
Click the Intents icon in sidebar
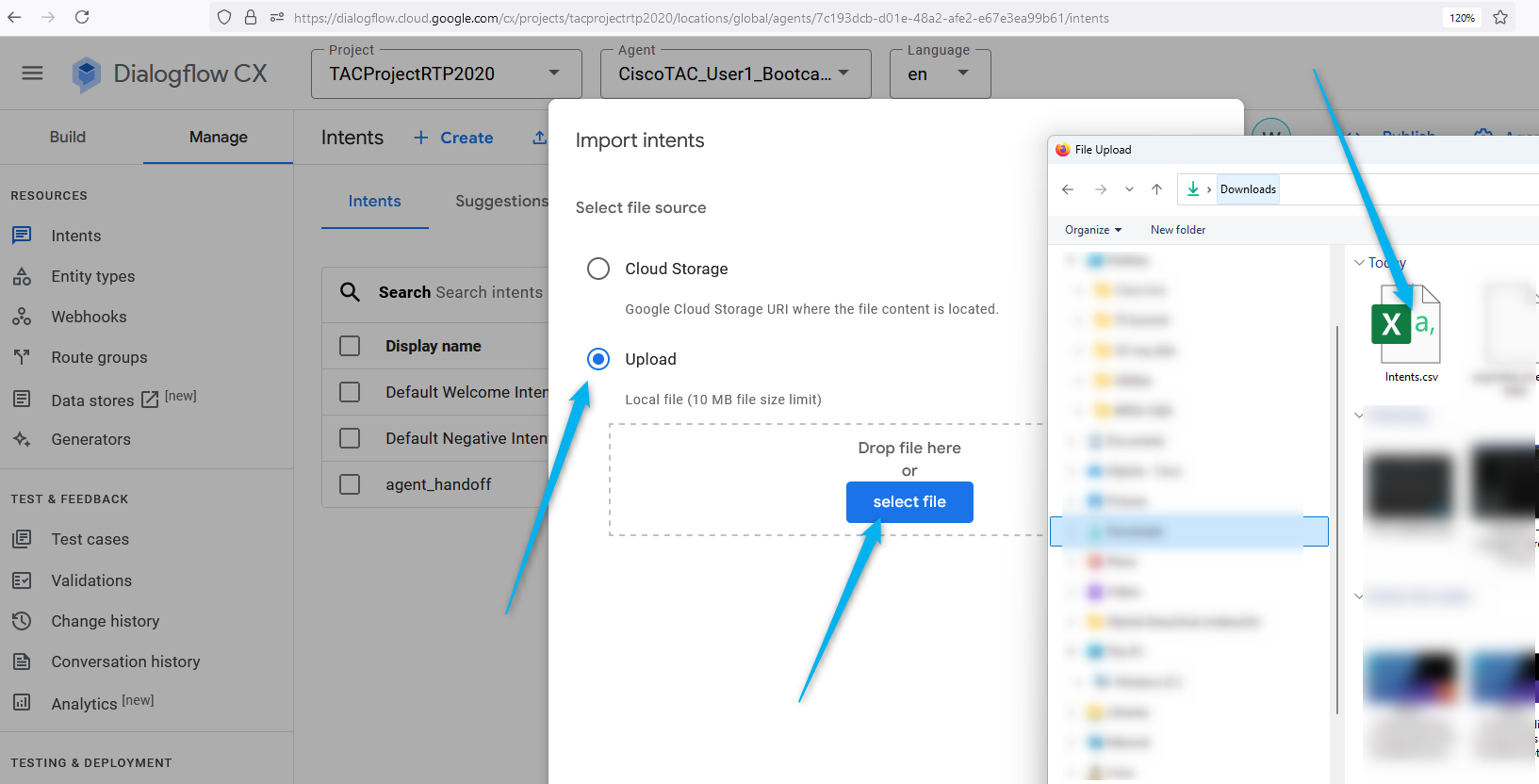(22, 236)
